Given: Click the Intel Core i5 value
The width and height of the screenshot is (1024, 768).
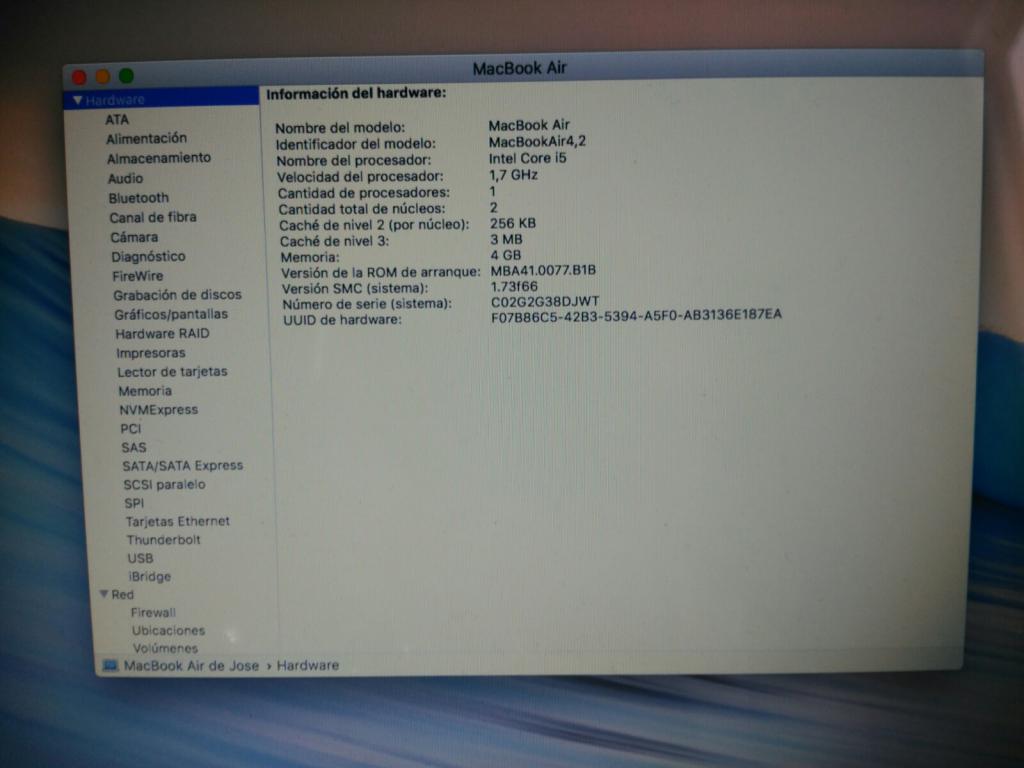Looking at the screenshot, I should pos(528,158).
